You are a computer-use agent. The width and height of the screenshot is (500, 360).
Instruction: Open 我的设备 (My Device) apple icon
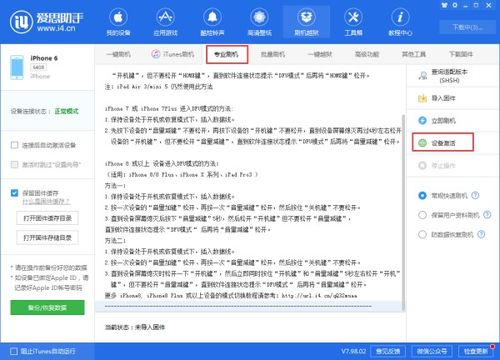[118, 18]
